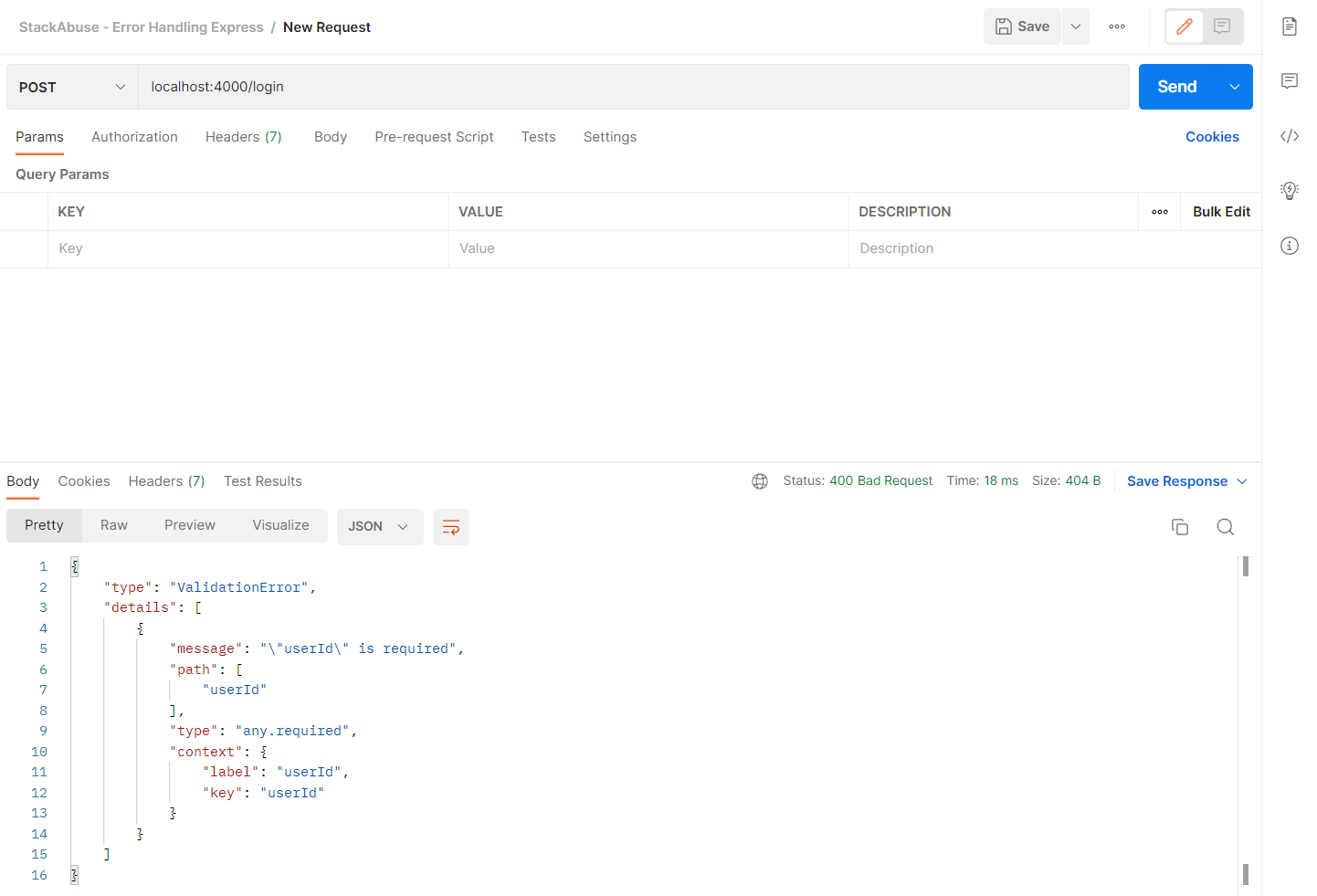Go to the Tests tab
1317x896 pixels.
(x=539, y=137)
